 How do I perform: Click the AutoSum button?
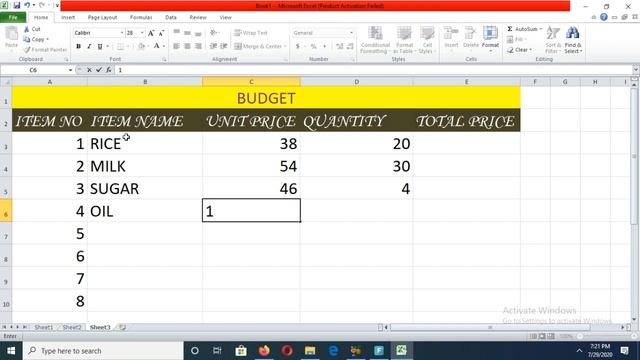524,29
